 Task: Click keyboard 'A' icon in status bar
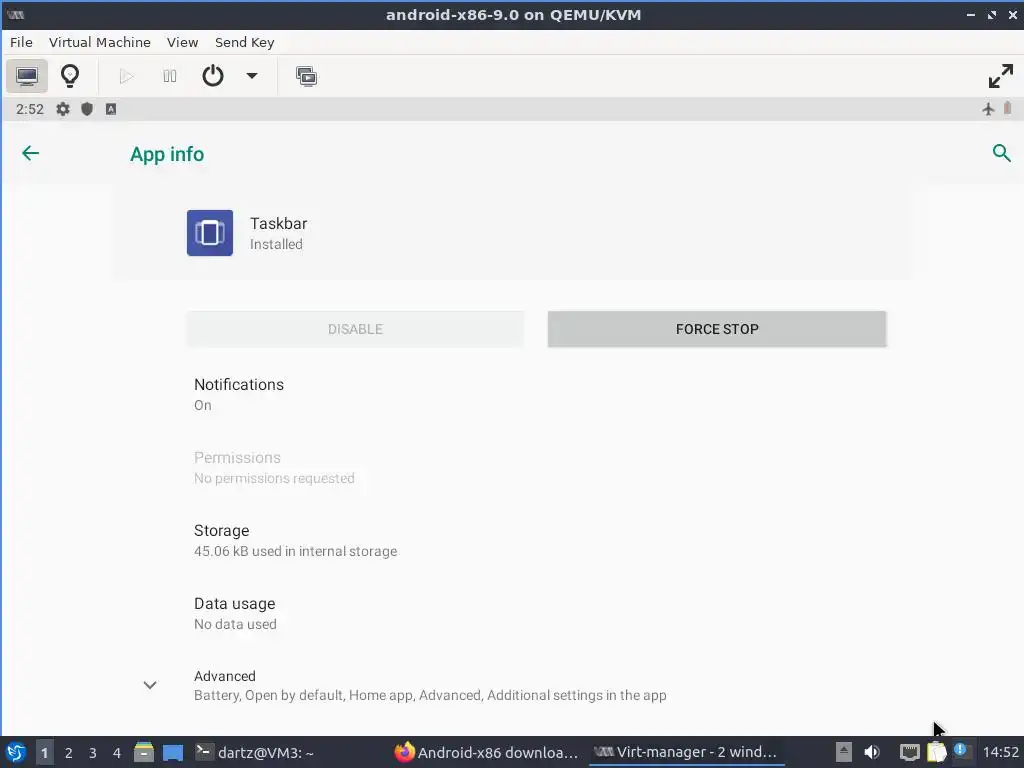pos(111,109)
